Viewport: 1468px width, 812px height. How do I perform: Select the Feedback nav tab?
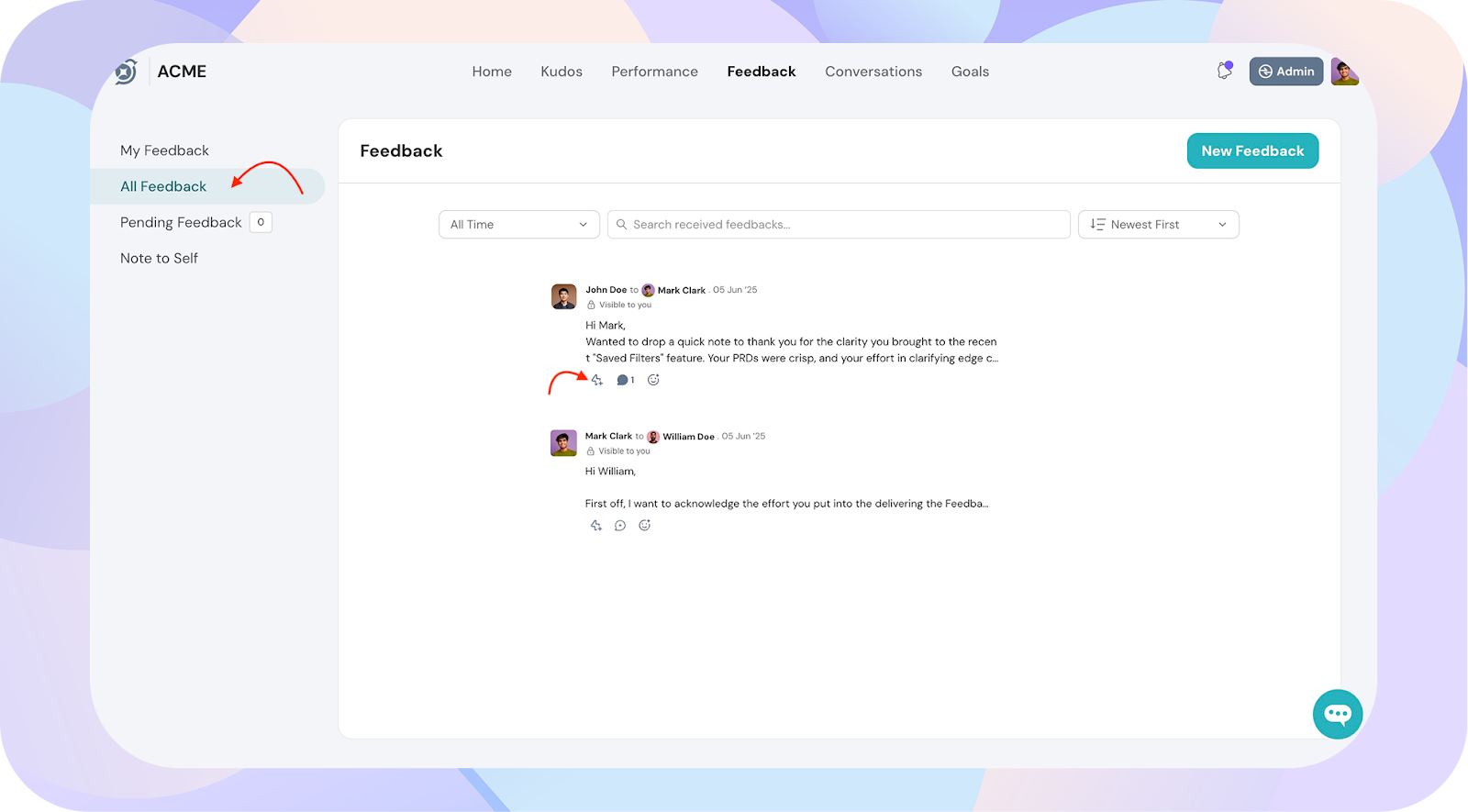[762, 72]
